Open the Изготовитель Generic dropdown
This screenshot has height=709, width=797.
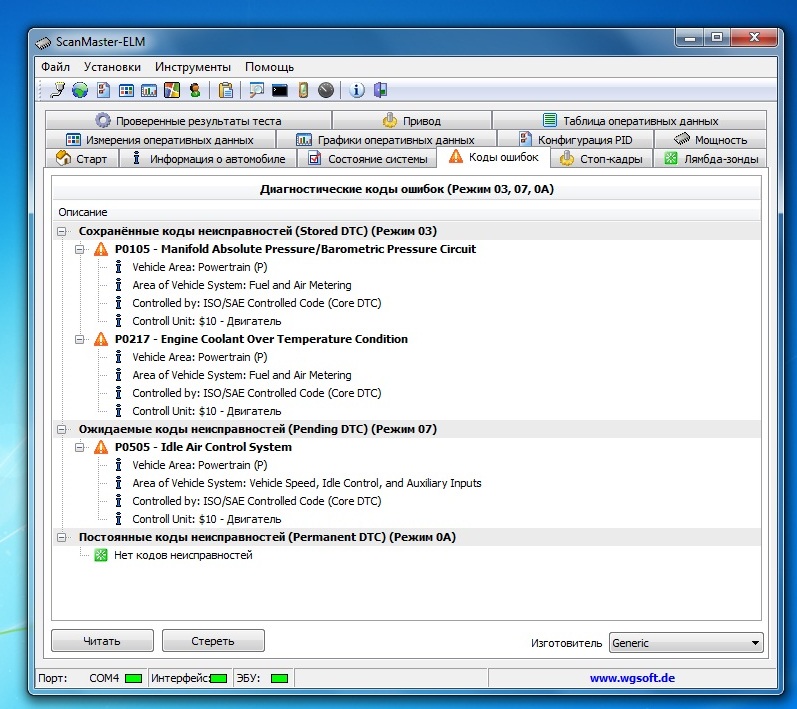[686, 642]
